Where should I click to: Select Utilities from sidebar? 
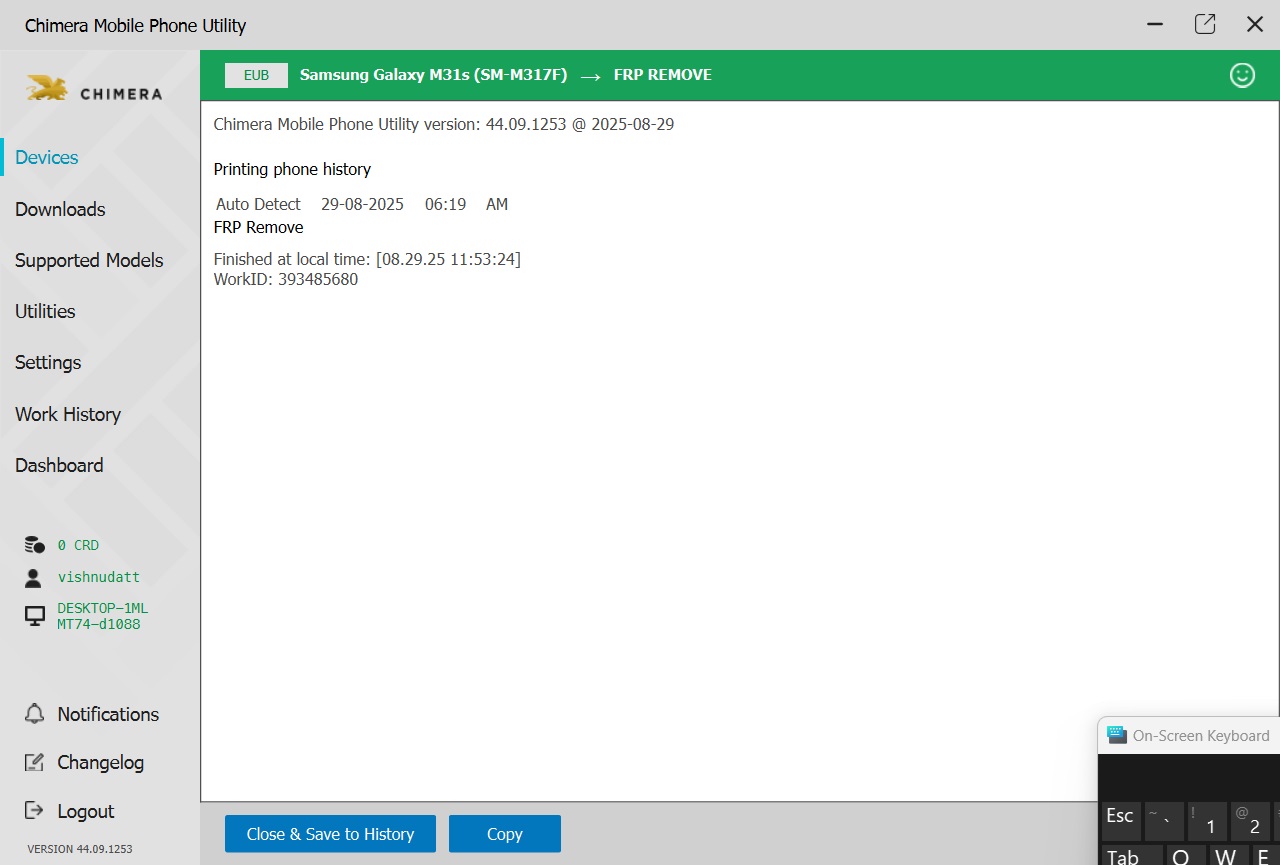click(45, 311)
